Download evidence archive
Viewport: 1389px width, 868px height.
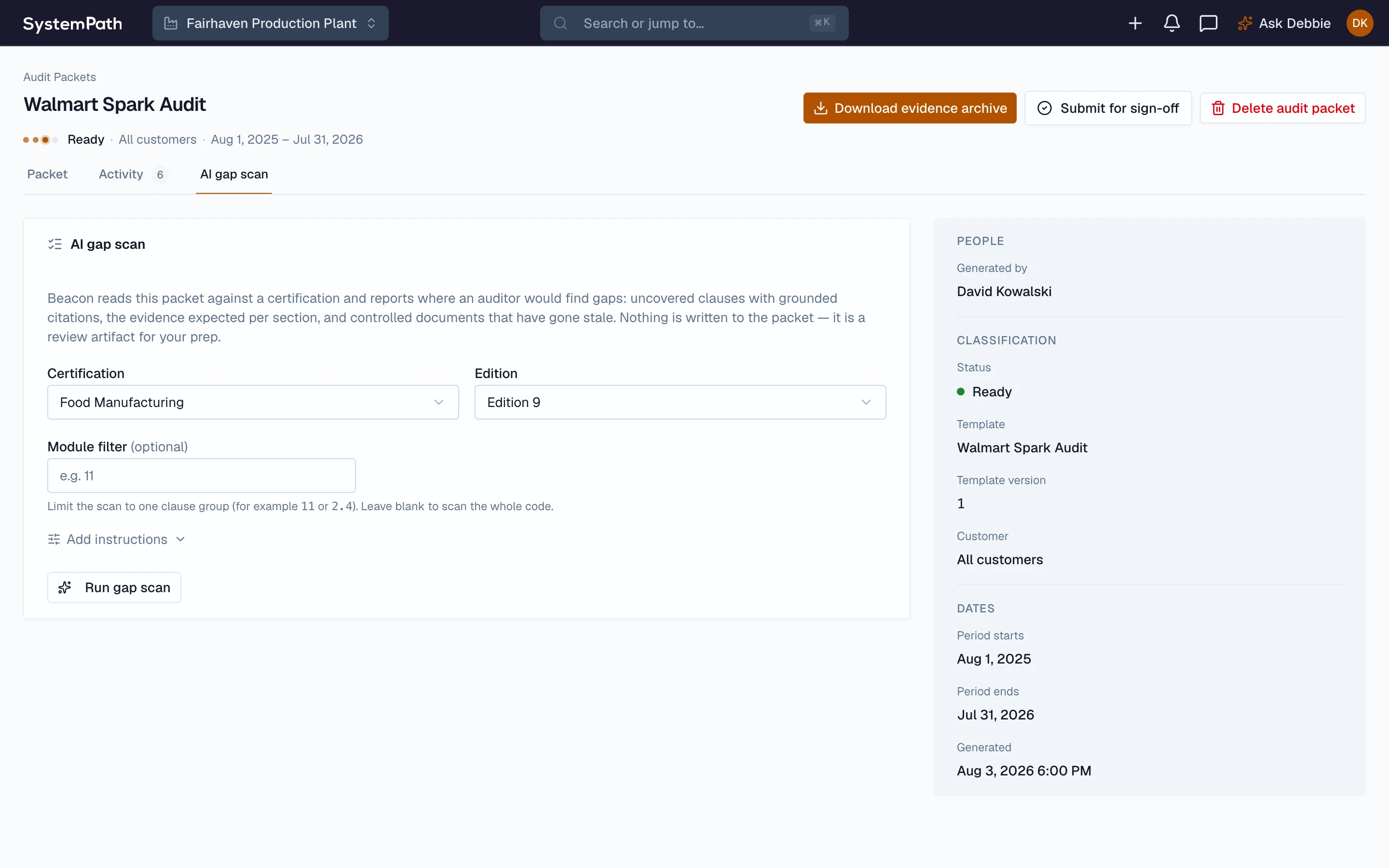click(910, 108)
